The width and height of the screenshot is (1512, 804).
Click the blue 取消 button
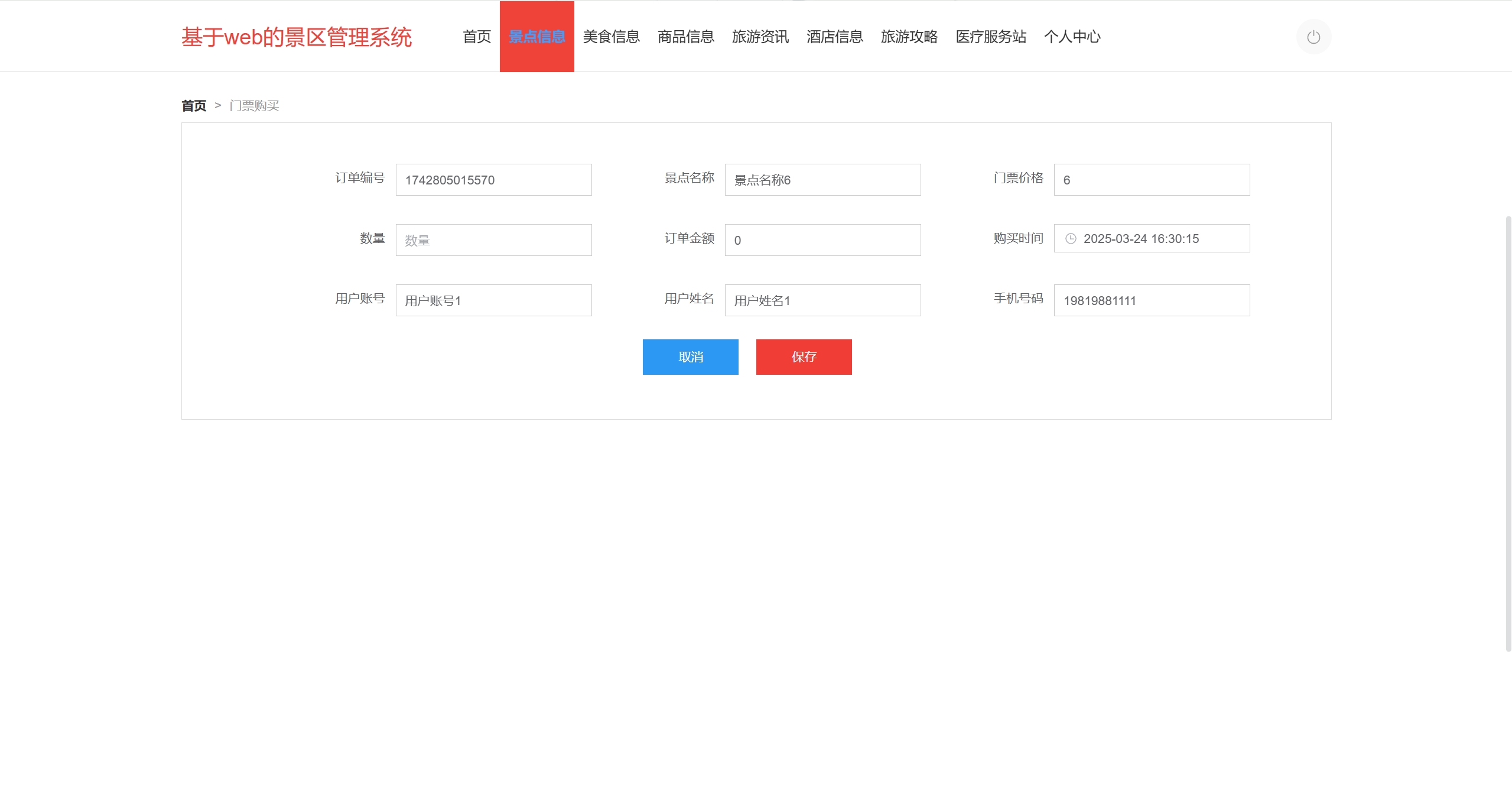(x=690, y=357)
